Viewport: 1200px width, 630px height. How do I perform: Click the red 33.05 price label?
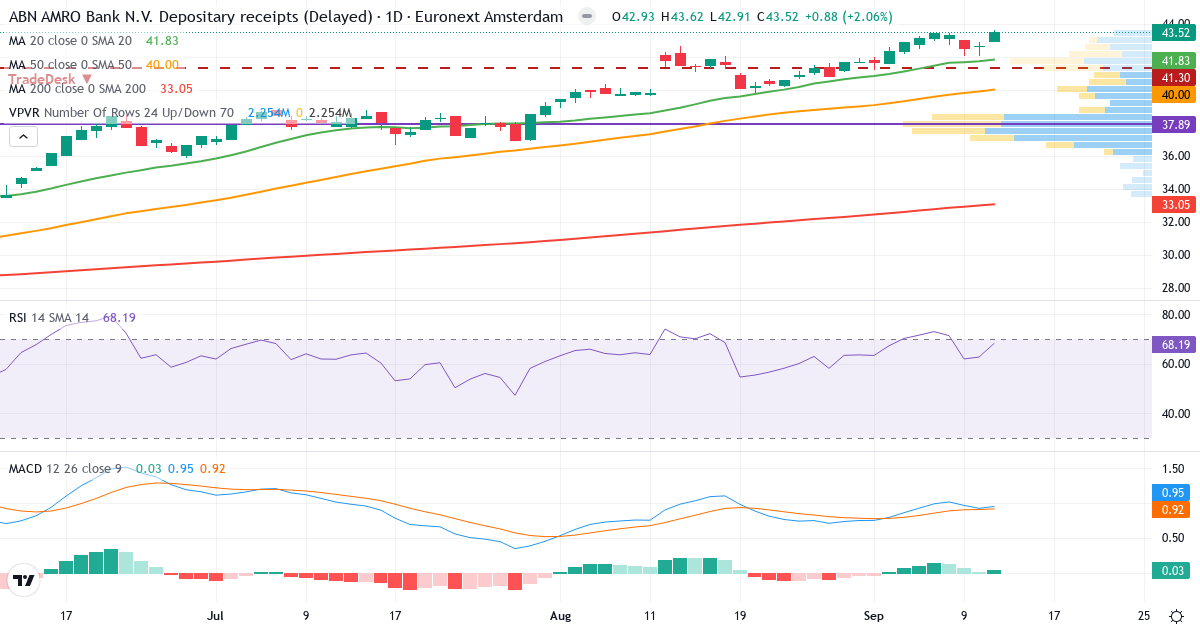(x=1174, y=204)
